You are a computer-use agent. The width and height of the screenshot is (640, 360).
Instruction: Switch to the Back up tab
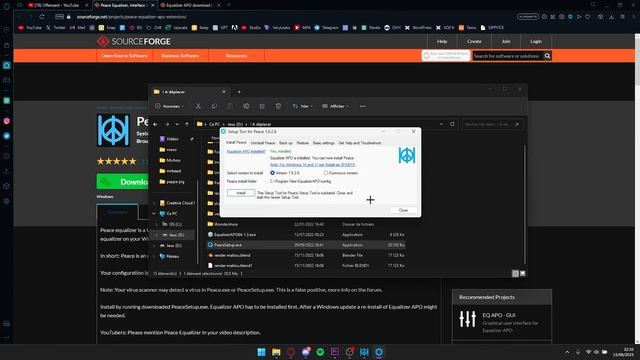click(285, 143)
